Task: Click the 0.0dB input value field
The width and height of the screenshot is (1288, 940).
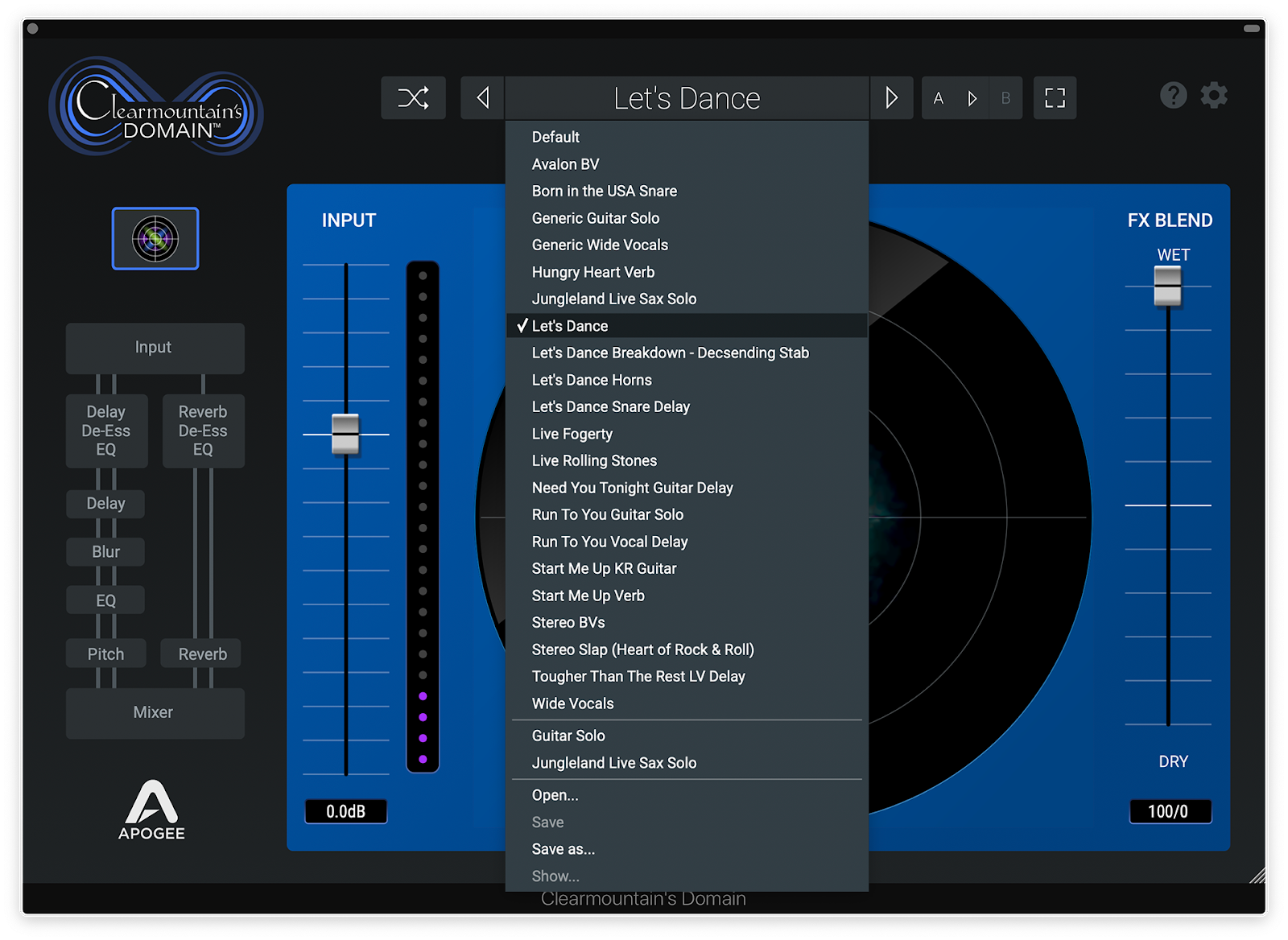Action: coord(346,811)
